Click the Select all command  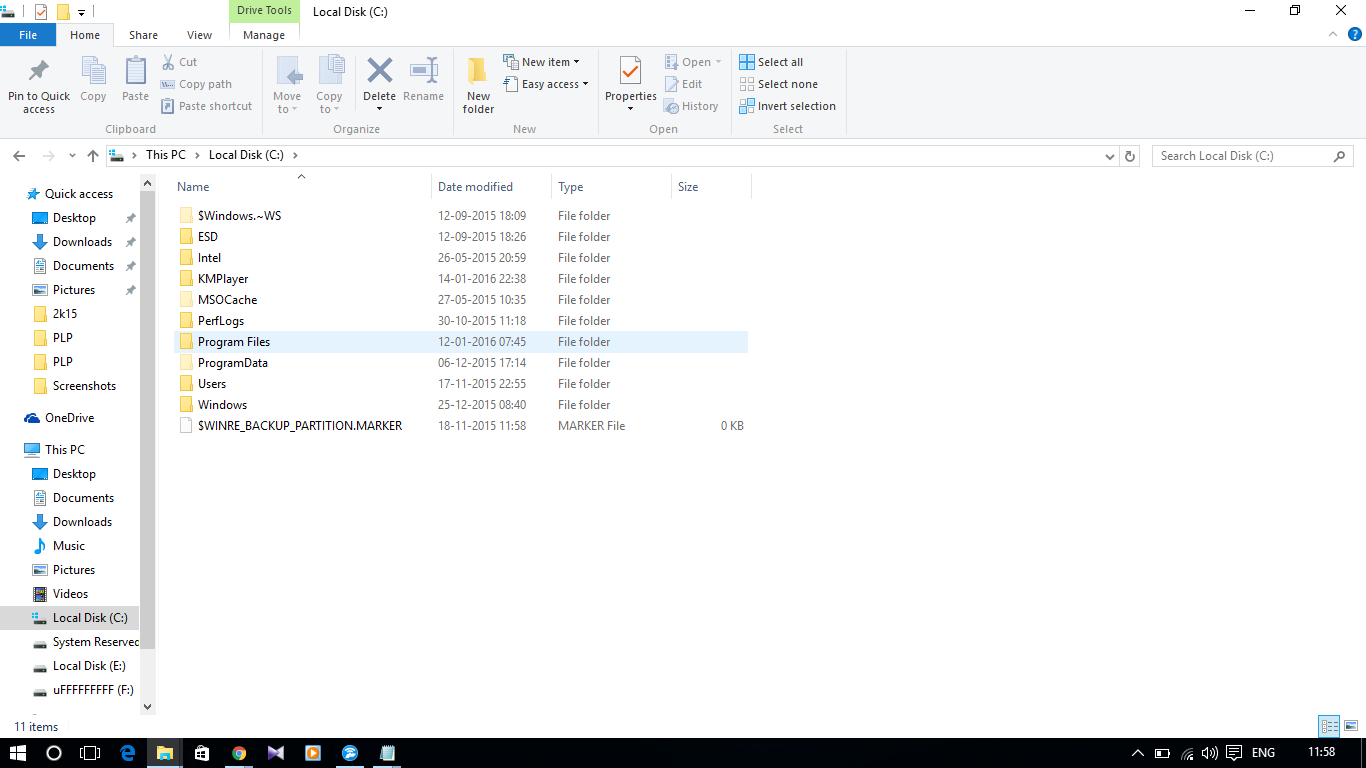771,62
